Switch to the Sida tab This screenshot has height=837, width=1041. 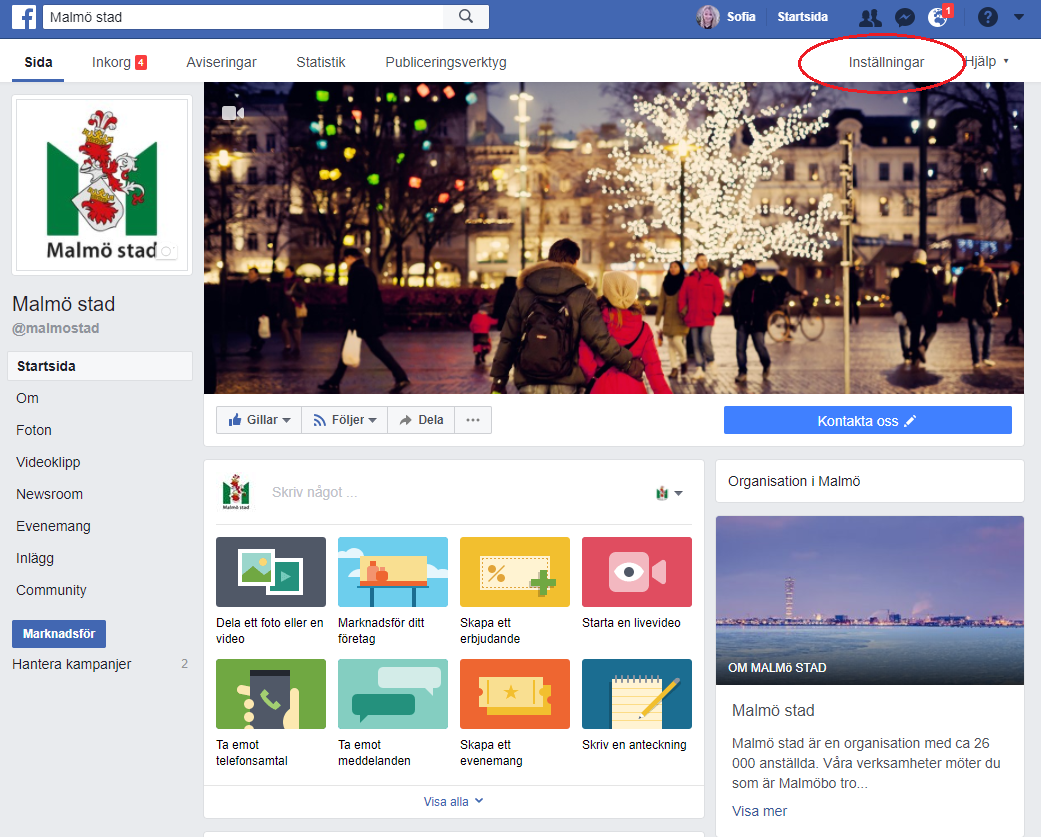click(38, 62)
